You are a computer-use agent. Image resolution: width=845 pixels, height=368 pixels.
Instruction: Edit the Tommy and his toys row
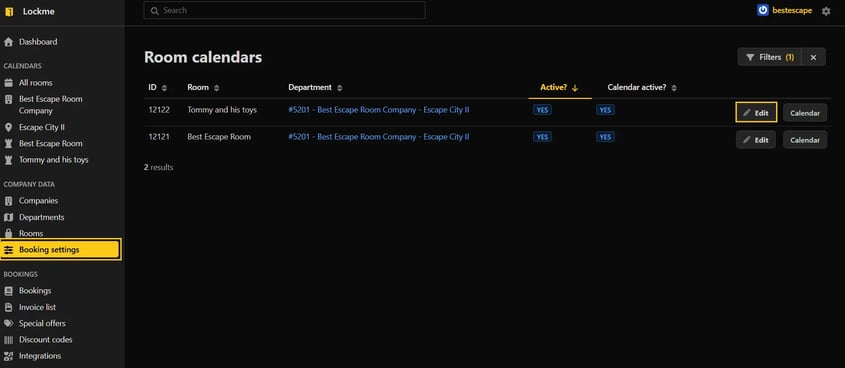756,113
